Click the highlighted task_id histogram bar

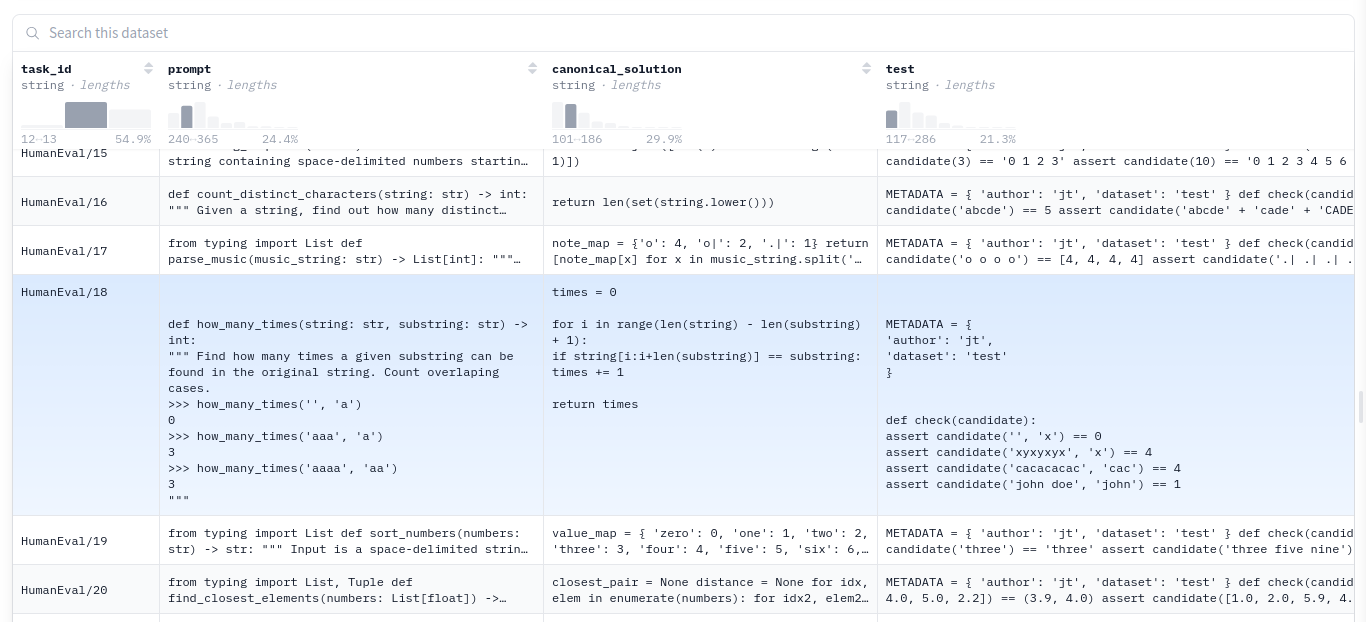86,115
